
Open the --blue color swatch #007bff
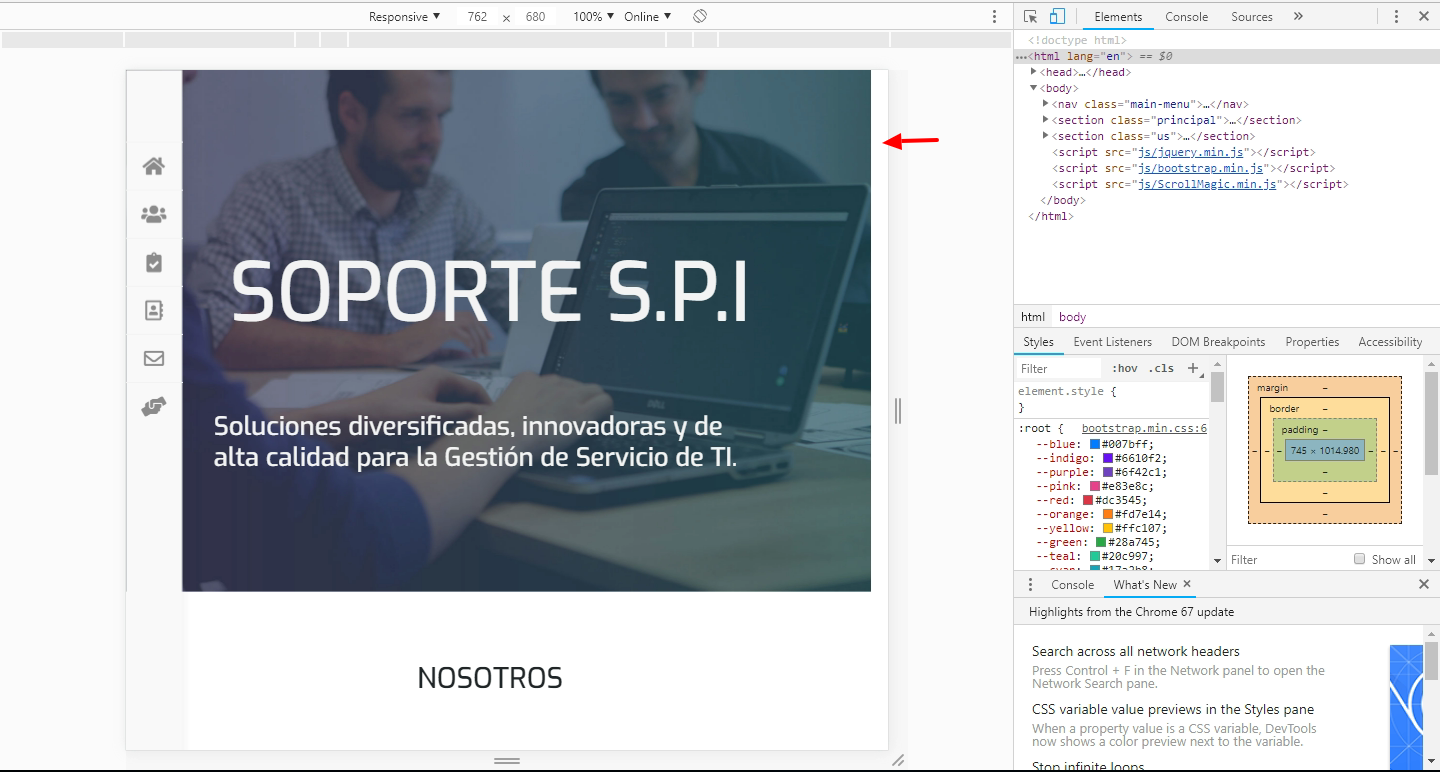point(1095,444)
